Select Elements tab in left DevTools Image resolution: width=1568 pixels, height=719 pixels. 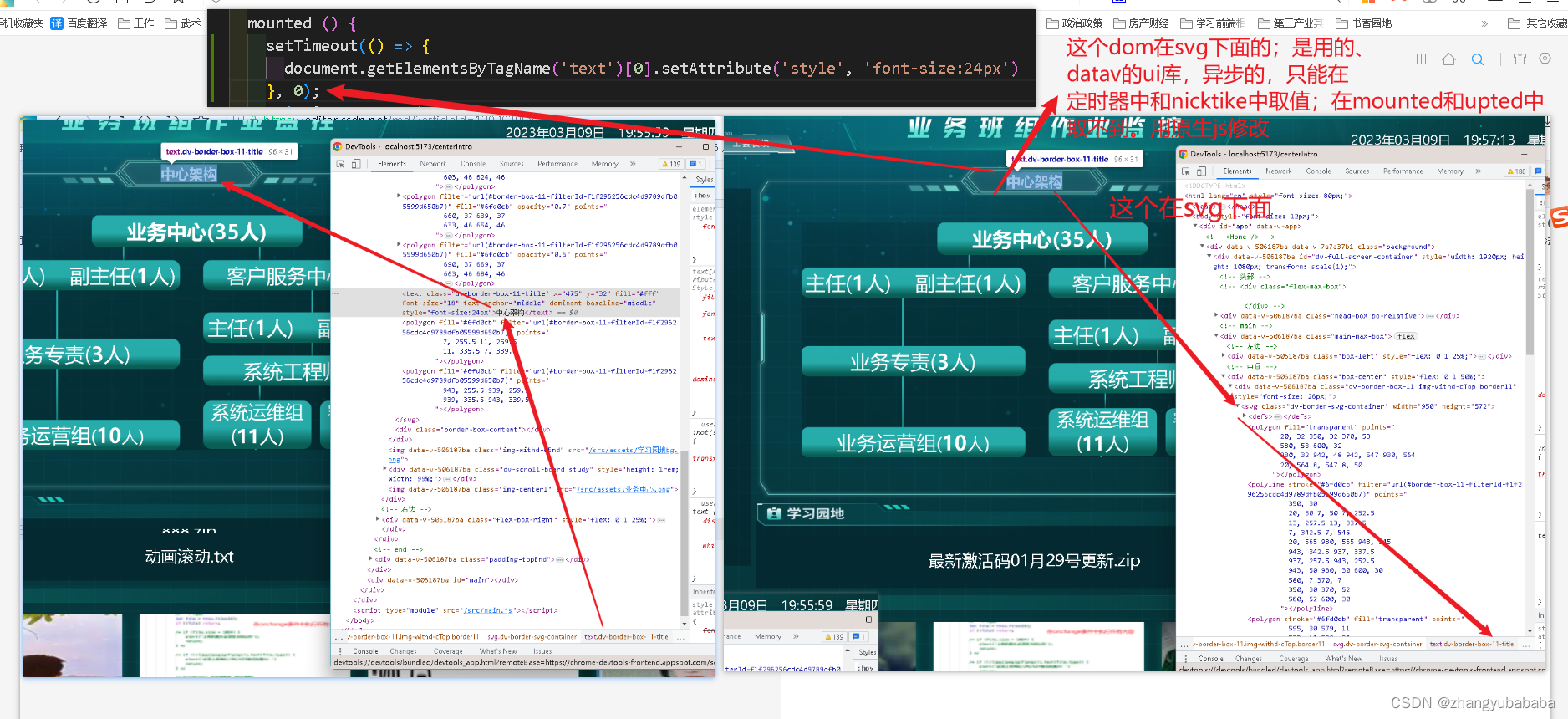392,164
